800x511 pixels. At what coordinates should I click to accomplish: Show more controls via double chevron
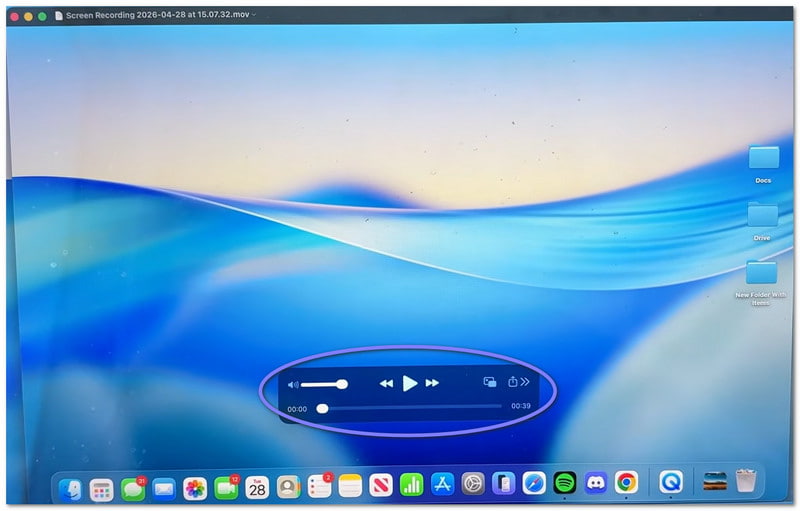(525, 381)
